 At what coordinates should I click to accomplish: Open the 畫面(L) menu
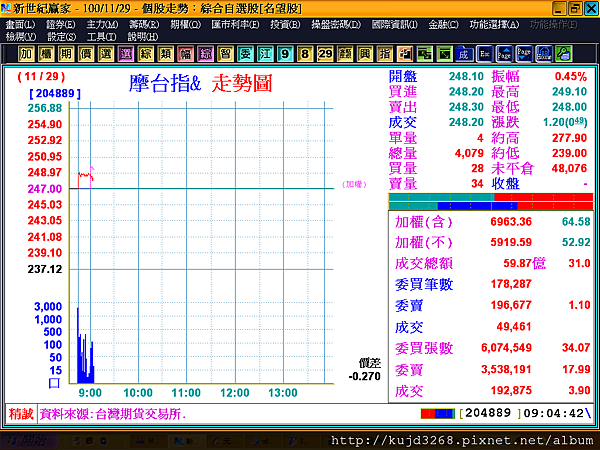click(20, 25)
